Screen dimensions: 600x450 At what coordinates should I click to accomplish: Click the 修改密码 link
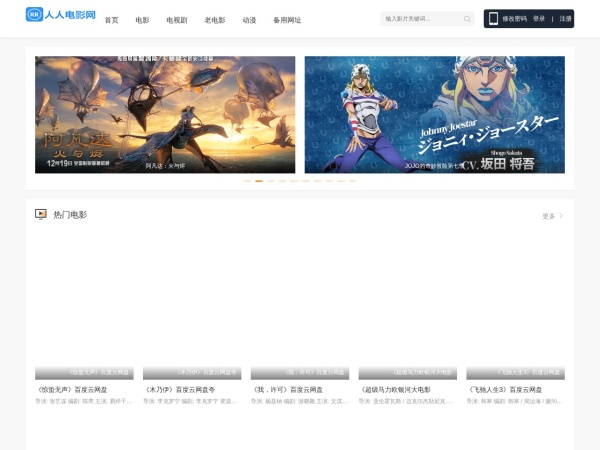click(x=514, y=19)
